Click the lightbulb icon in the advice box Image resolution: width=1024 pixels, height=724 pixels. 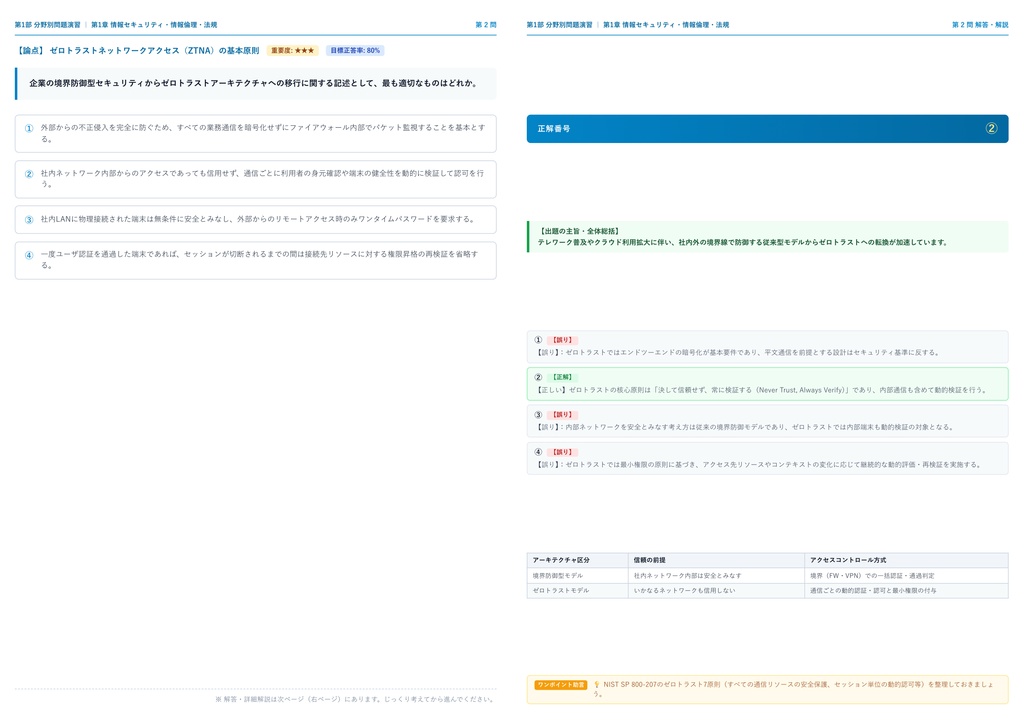click(596, 684)
